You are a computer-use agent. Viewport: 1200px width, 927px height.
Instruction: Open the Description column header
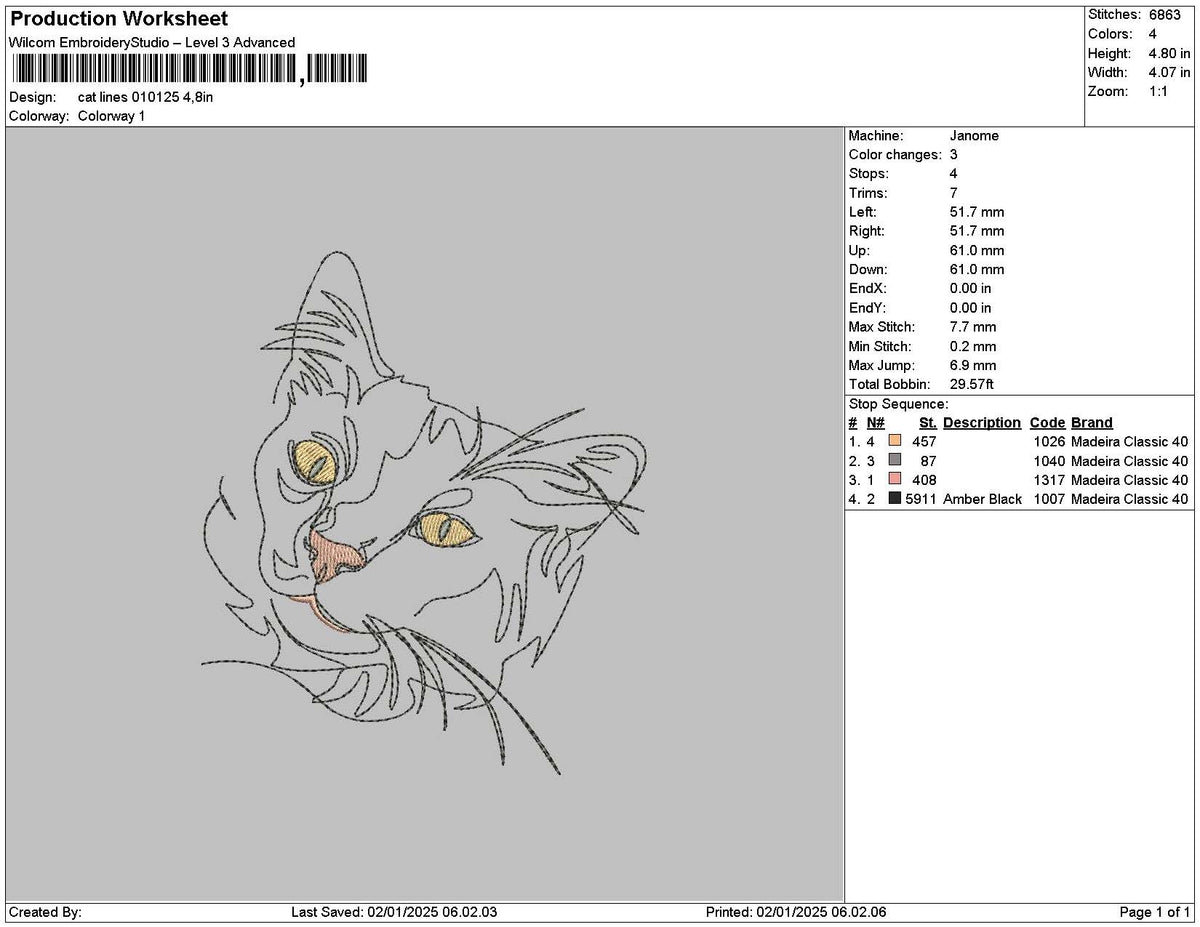981,422
